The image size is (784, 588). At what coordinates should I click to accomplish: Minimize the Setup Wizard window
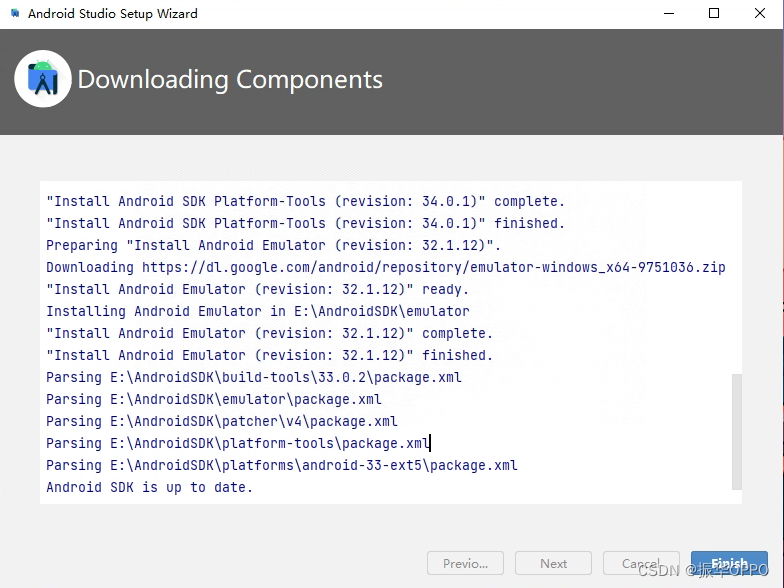pos(668,14)
